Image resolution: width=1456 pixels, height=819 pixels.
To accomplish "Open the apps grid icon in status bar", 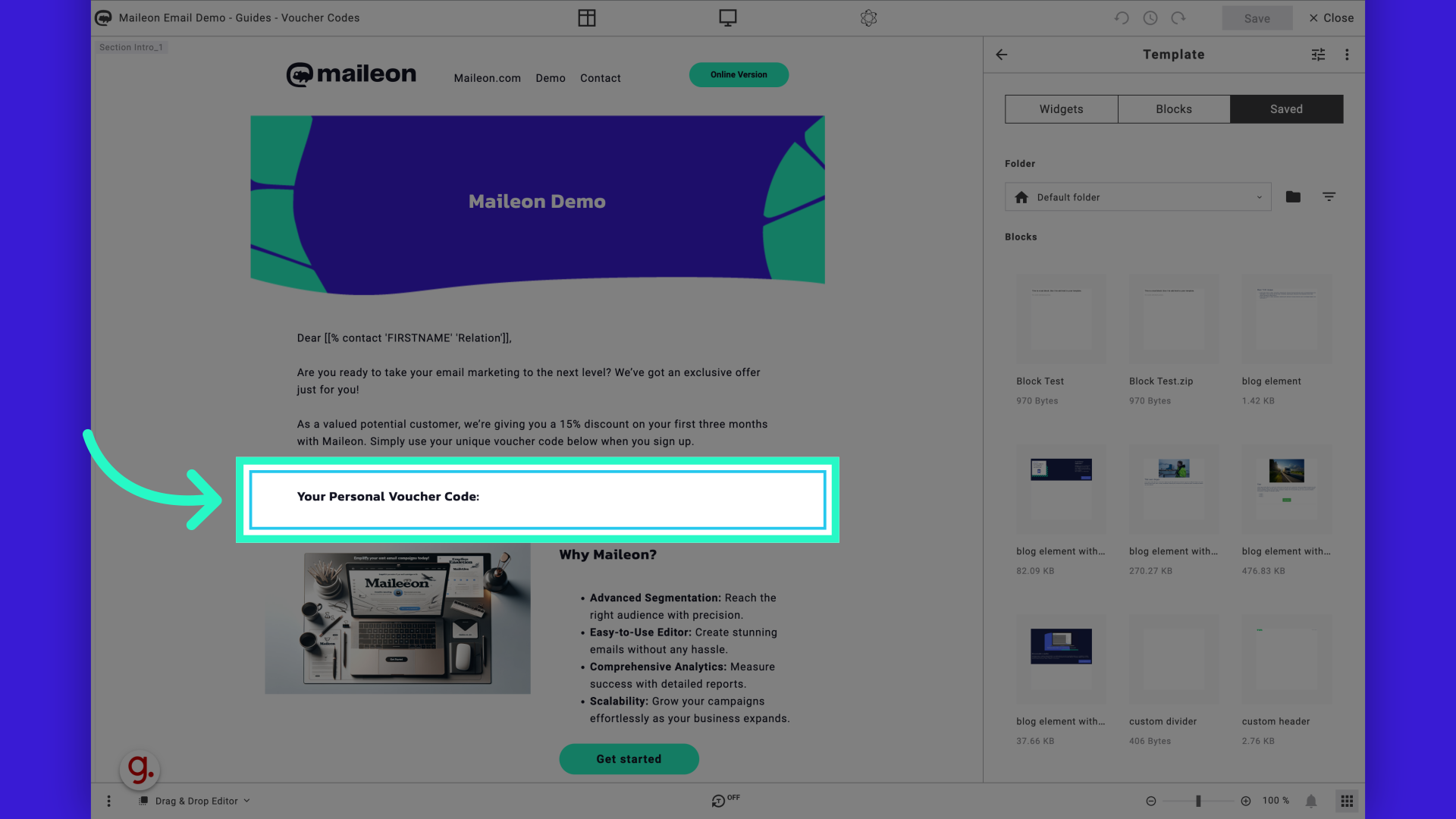I will pyautogui.click(x=1347, y=801).
